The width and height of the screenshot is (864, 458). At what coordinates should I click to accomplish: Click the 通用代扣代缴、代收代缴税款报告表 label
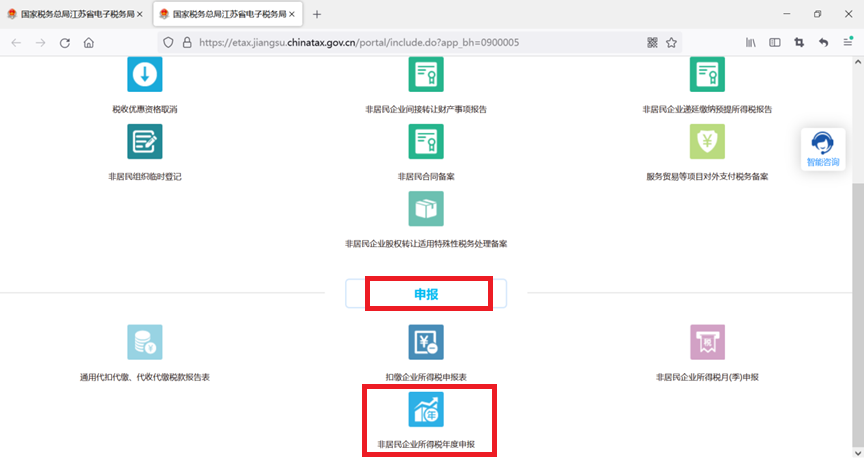coord(145,378)
